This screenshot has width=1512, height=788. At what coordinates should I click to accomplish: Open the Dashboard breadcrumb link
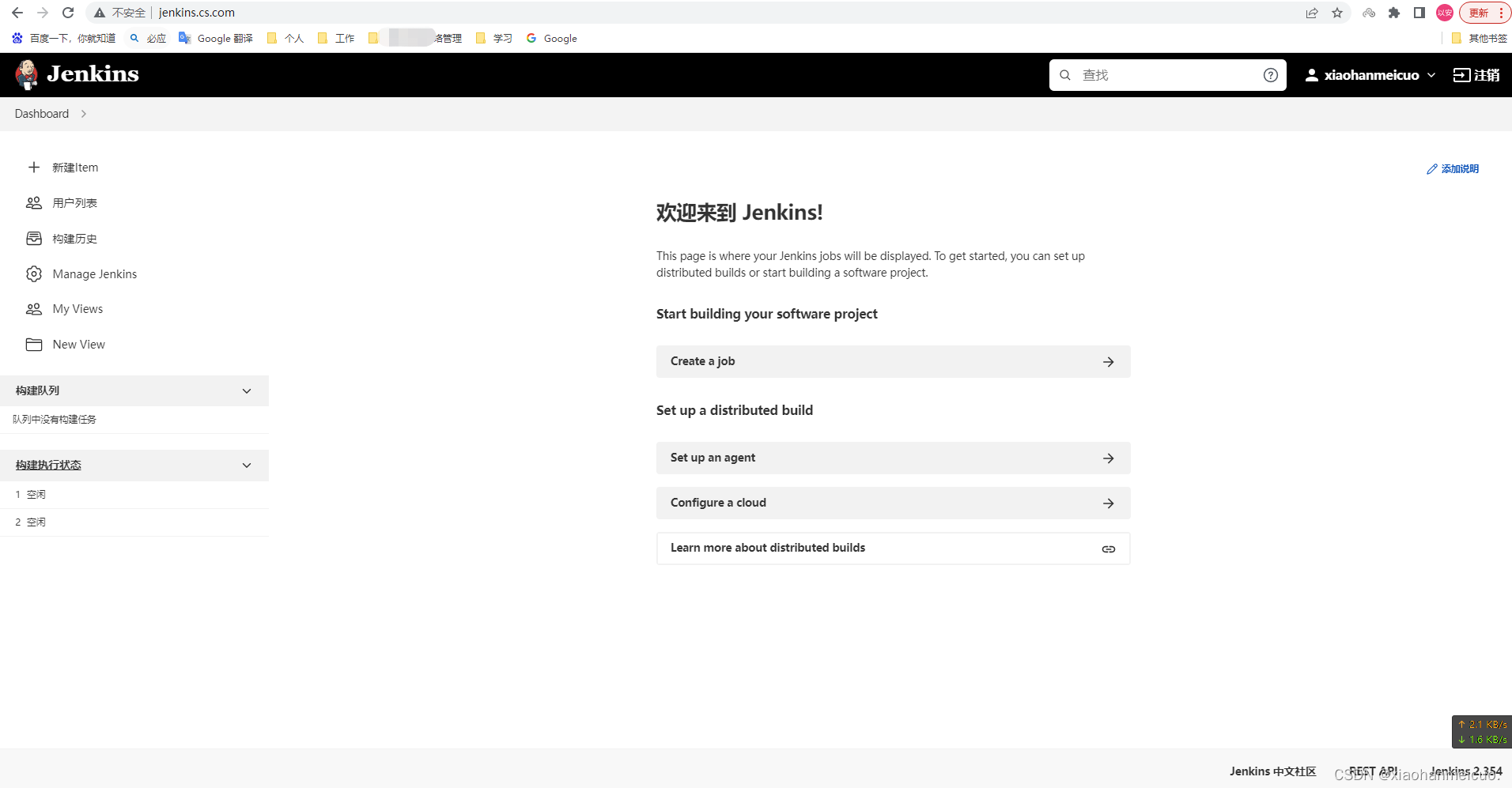point(42,114)
